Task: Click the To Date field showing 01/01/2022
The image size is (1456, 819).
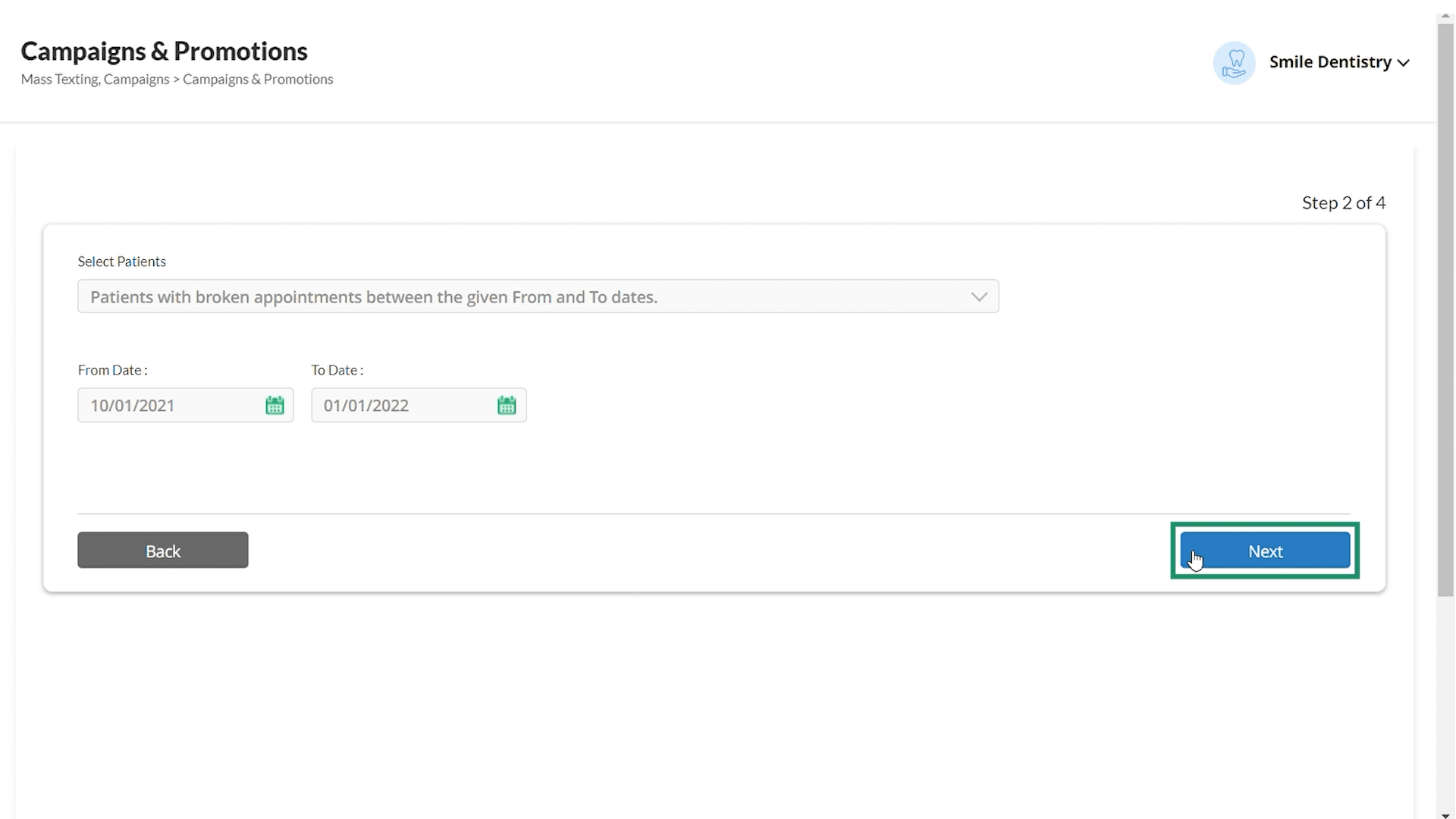Action: [419, 405]
